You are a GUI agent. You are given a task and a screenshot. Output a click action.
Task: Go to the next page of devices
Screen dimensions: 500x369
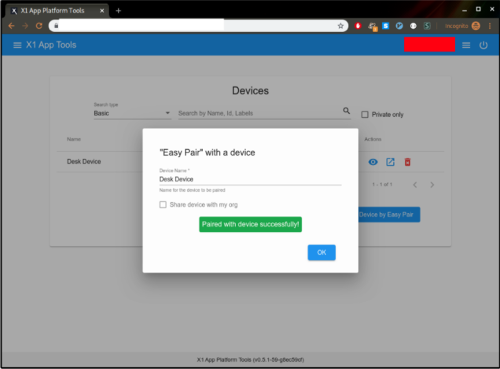[x=432, y=185]
